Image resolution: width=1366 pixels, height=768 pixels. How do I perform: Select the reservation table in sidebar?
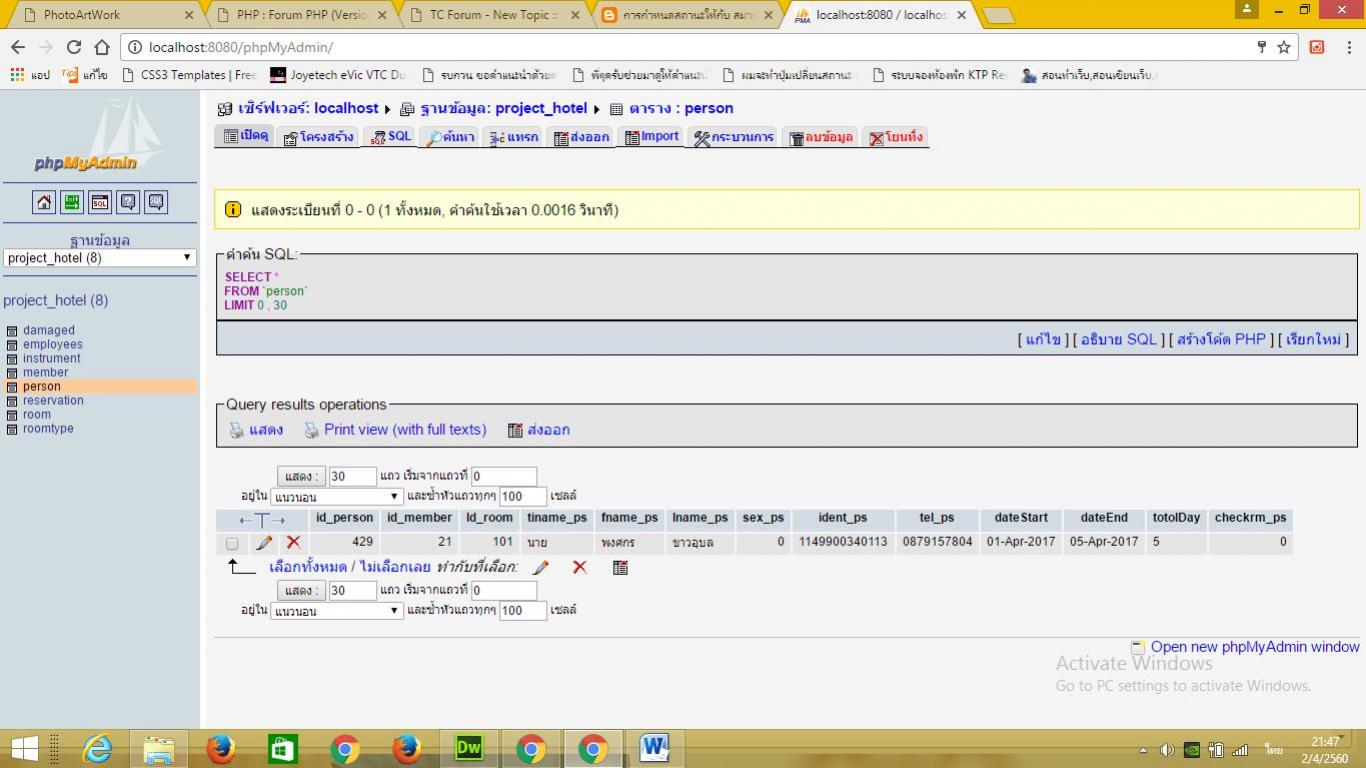pos(53,400)
